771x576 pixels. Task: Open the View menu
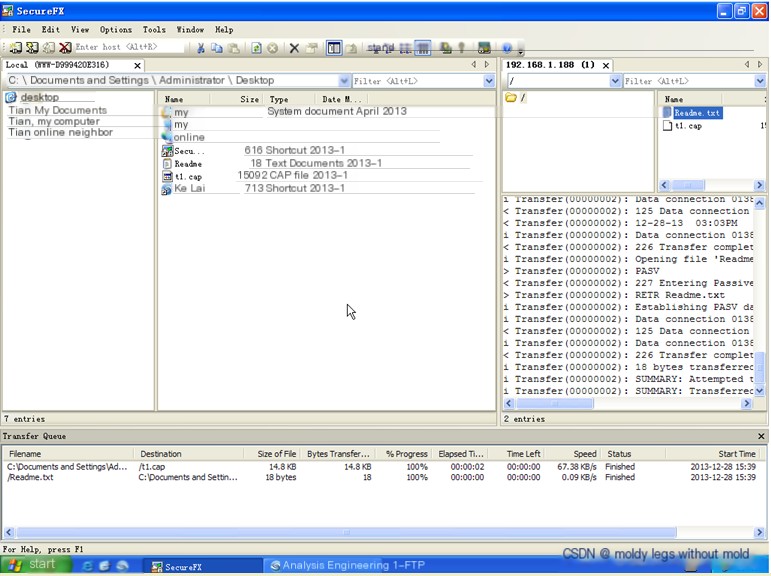tap(80, 30)
